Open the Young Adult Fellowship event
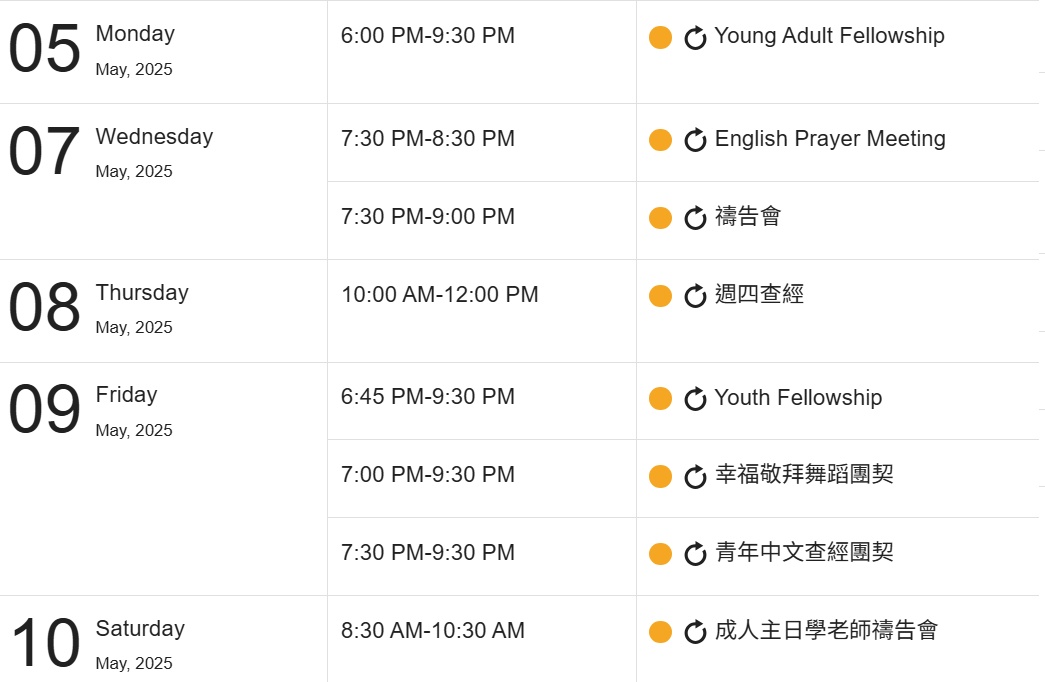The image size is (1045, 682). click(x=829, y=35)
